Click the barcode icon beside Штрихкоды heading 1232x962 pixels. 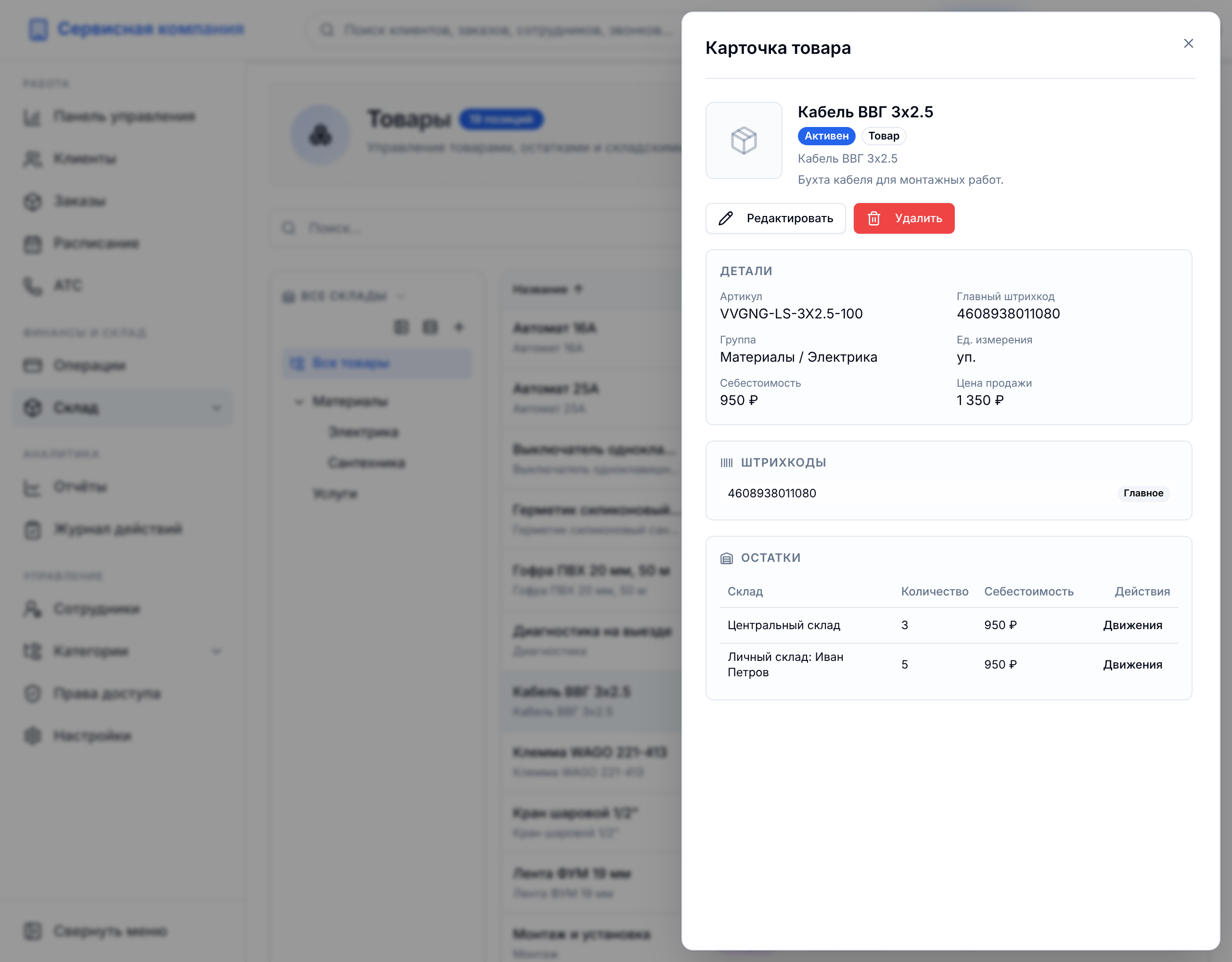click(726, 463)
